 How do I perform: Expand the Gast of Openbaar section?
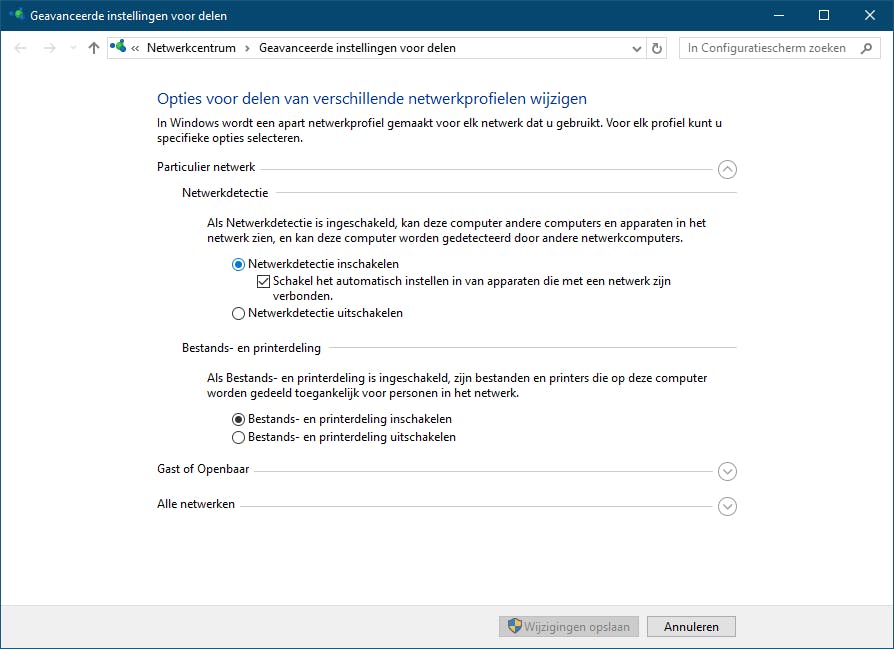coord(728,472)
